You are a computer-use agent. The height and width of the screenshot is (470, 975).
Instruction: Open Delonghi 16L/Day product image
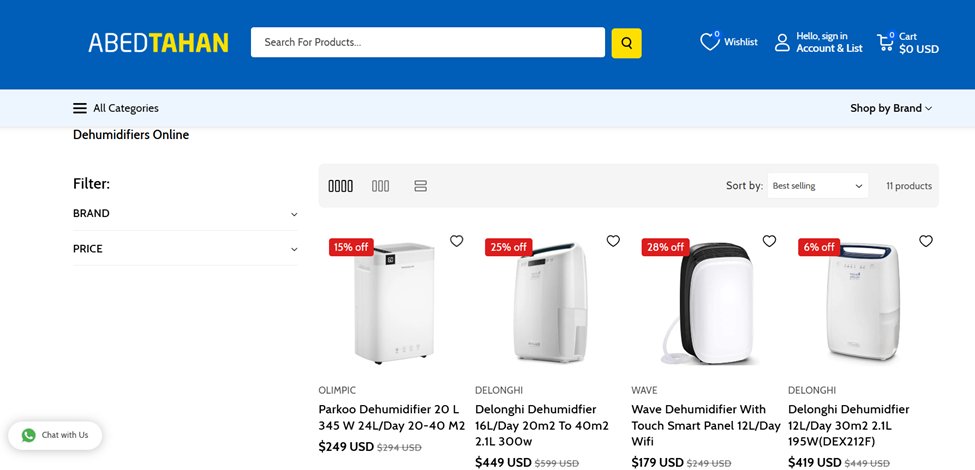(550, 303)
